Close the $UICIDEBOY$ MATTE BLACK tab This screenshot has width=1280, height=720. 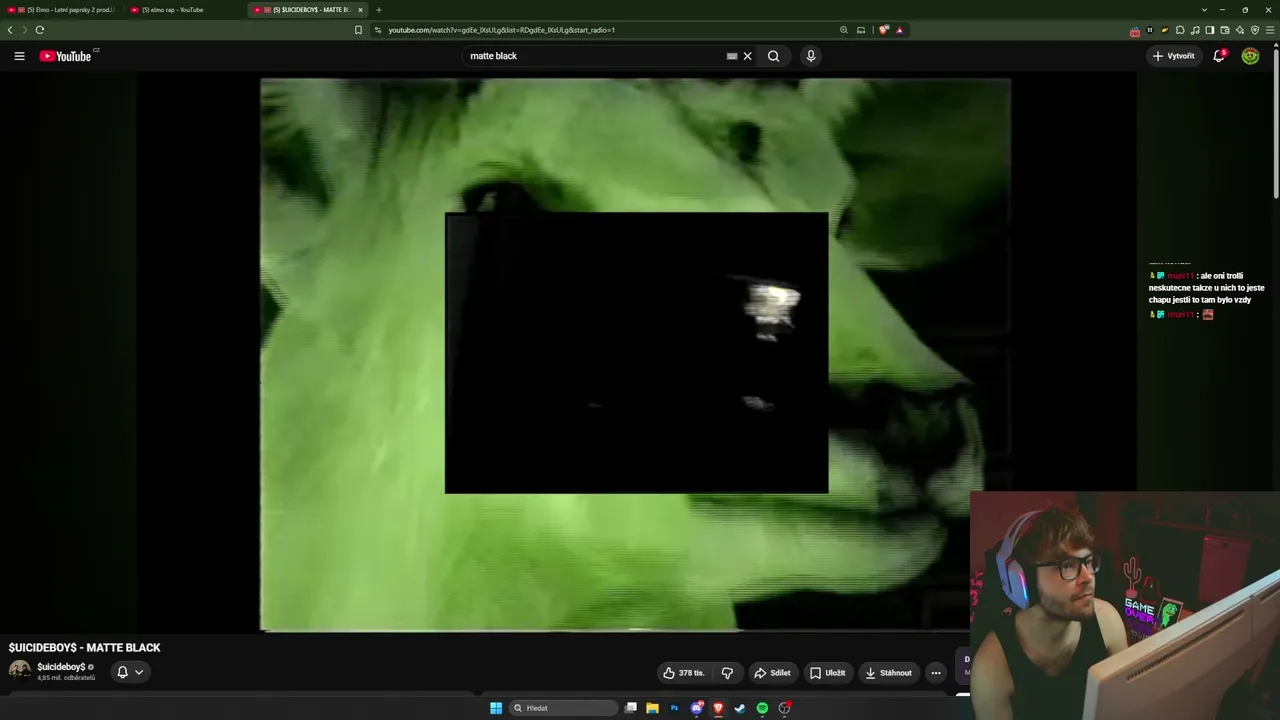360,10
